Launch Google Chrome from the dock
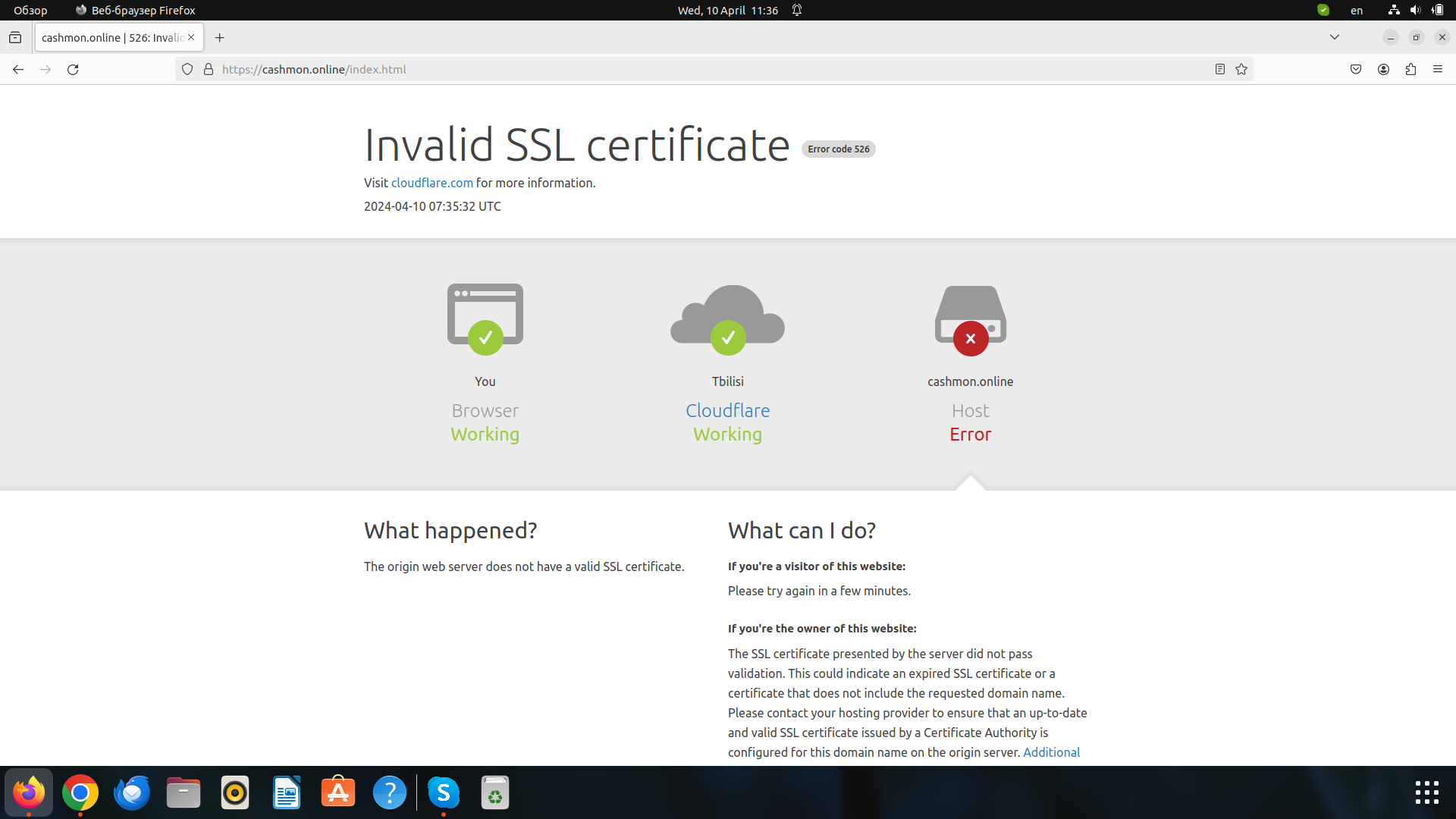The width and height of the screenshot is (1456, 819). (x=80, y=792)
